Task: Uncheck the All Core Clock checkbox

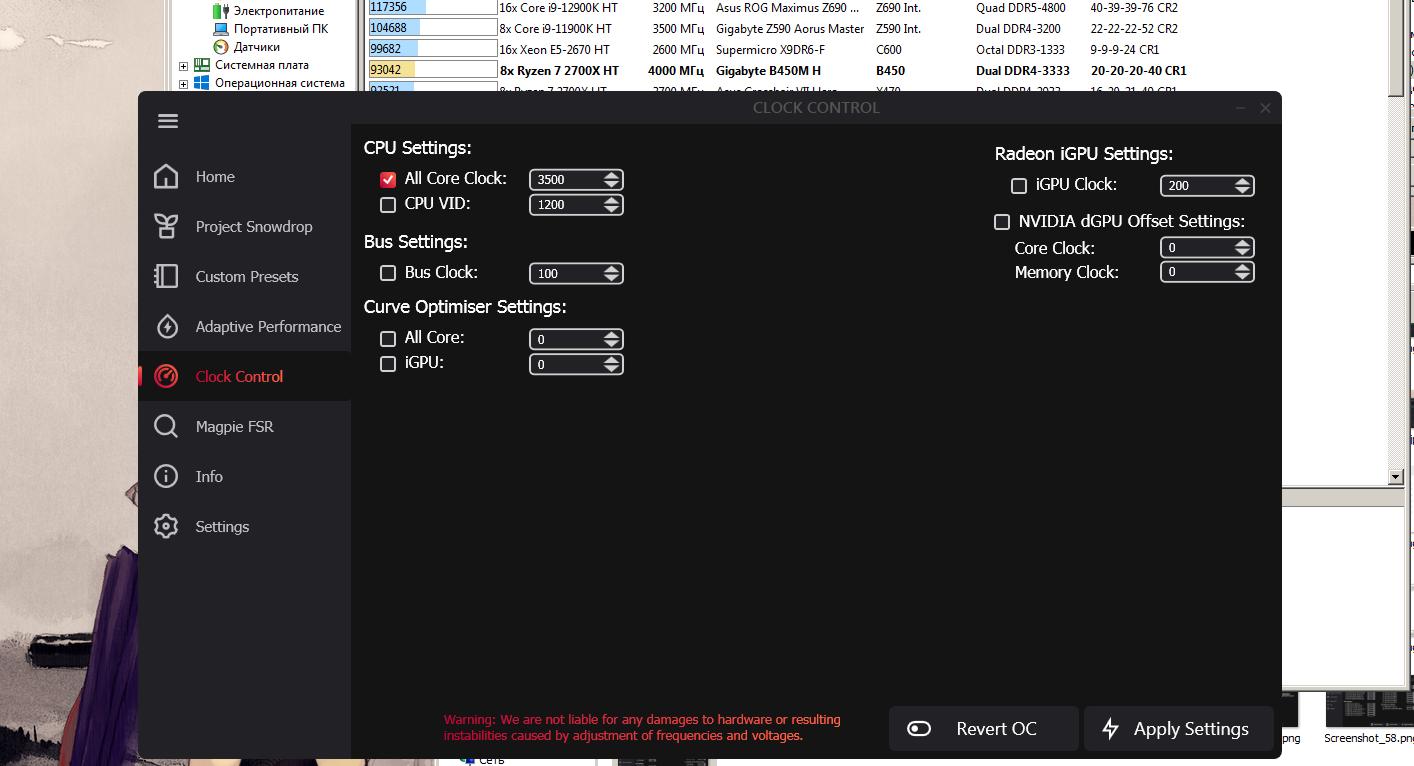Action: click(388, 180)
